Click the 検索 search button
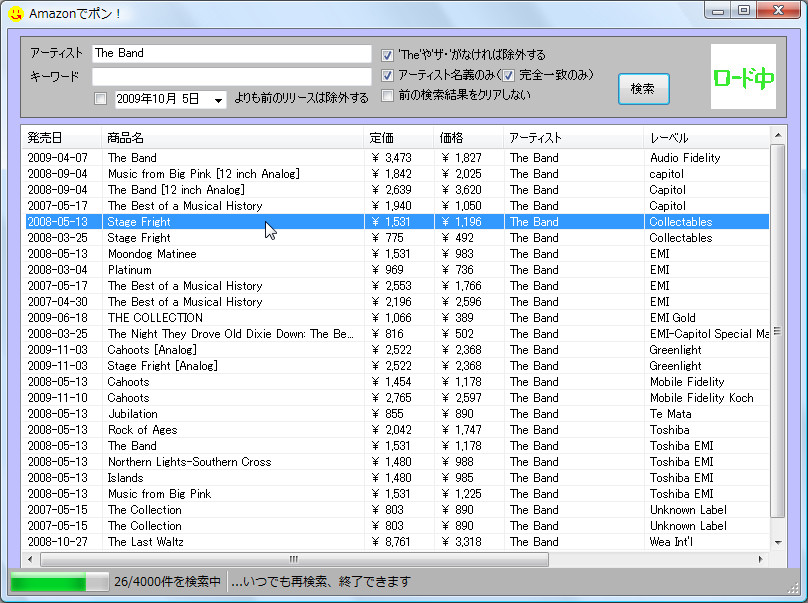This screenshot has width=808, height=603. click(x=644, y=89)
